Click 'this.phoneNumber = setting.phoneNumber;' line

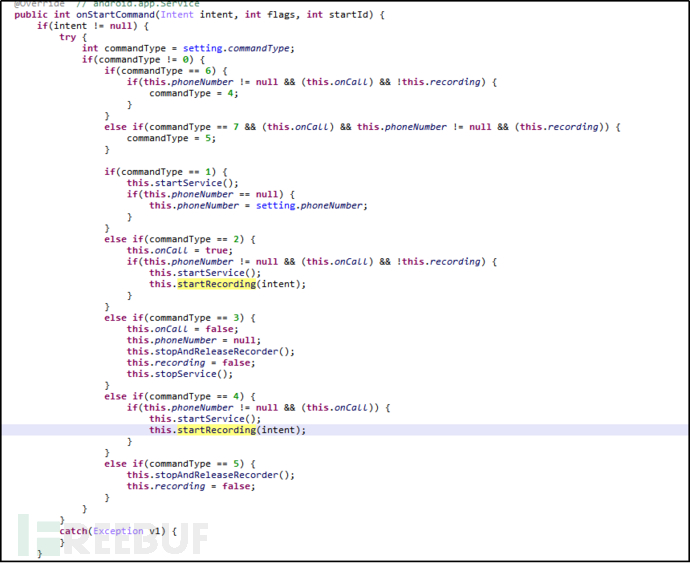click(x=258, y=206)
